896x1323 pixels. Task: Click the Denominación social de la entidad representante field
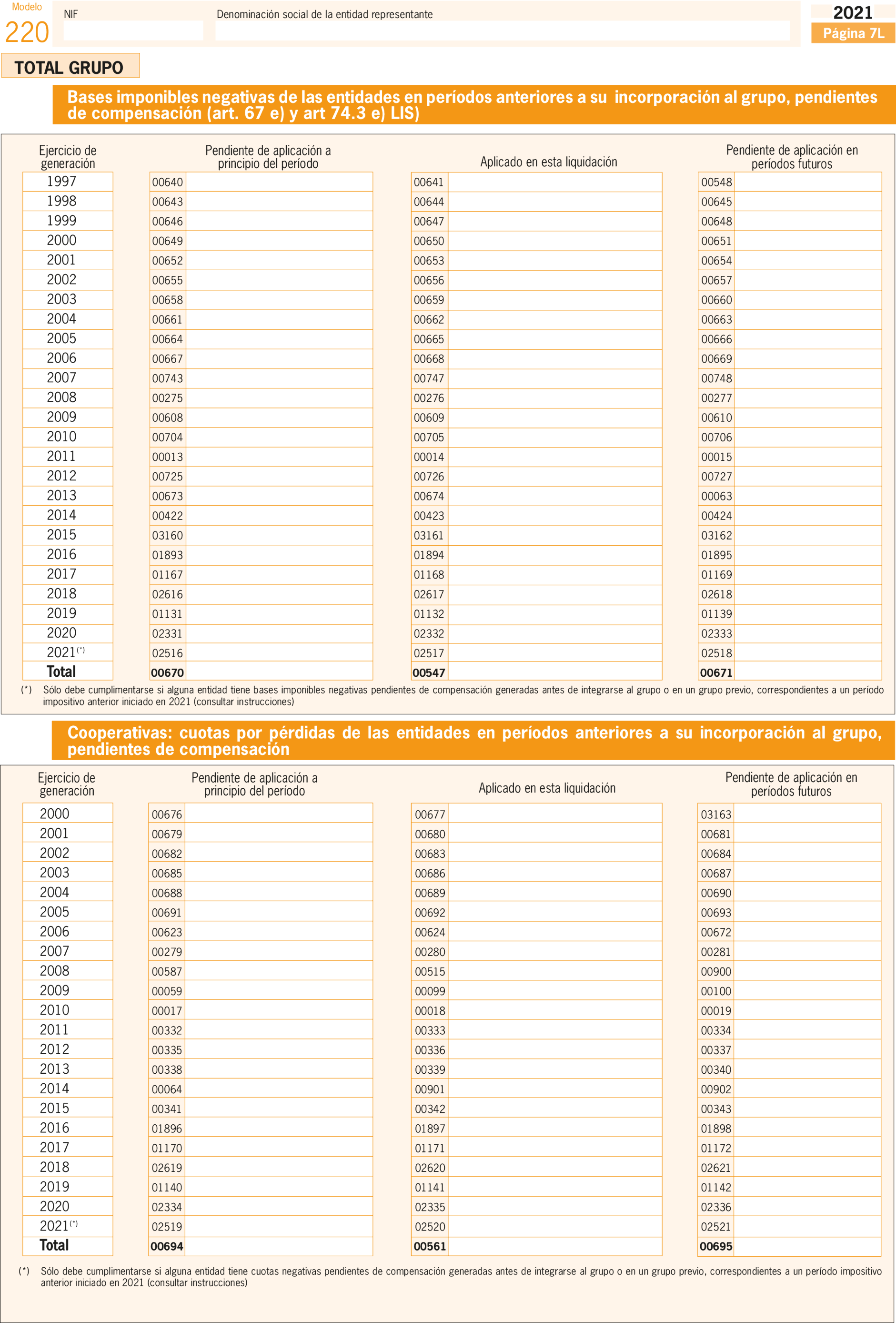pyautogui.click(x=503, y=31)
